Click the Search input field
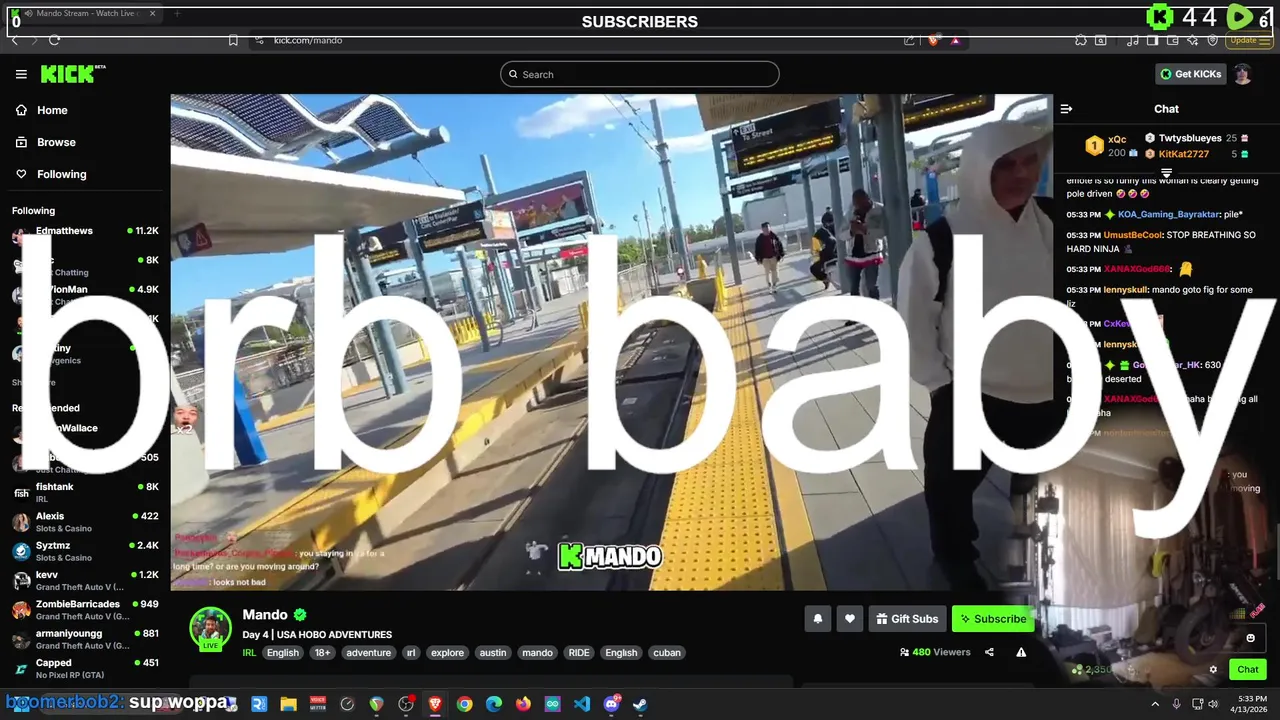The image size is (1280, 720). 640,74
